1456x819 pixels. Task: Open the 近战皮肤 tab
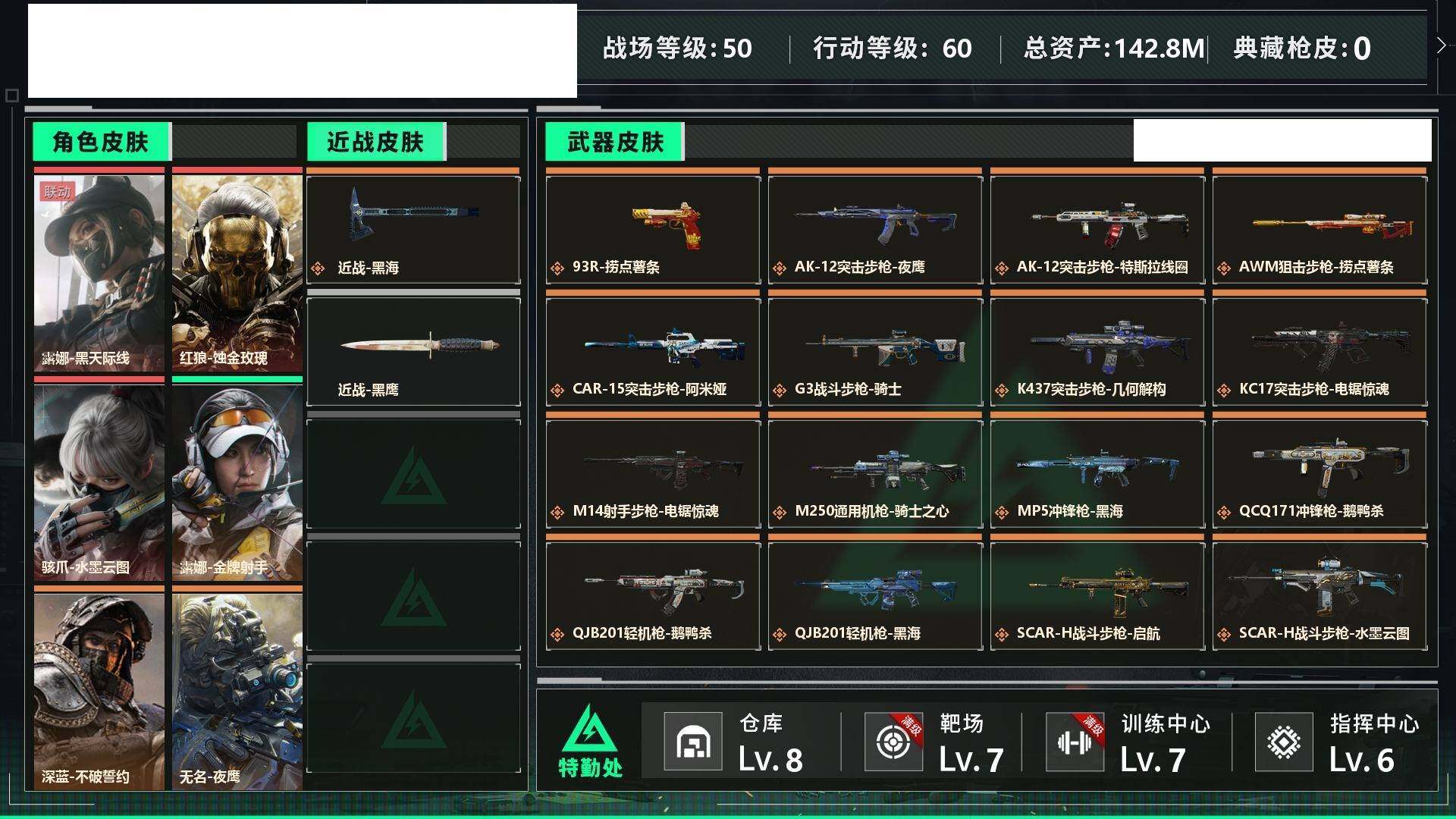click(x=375, y=142)
